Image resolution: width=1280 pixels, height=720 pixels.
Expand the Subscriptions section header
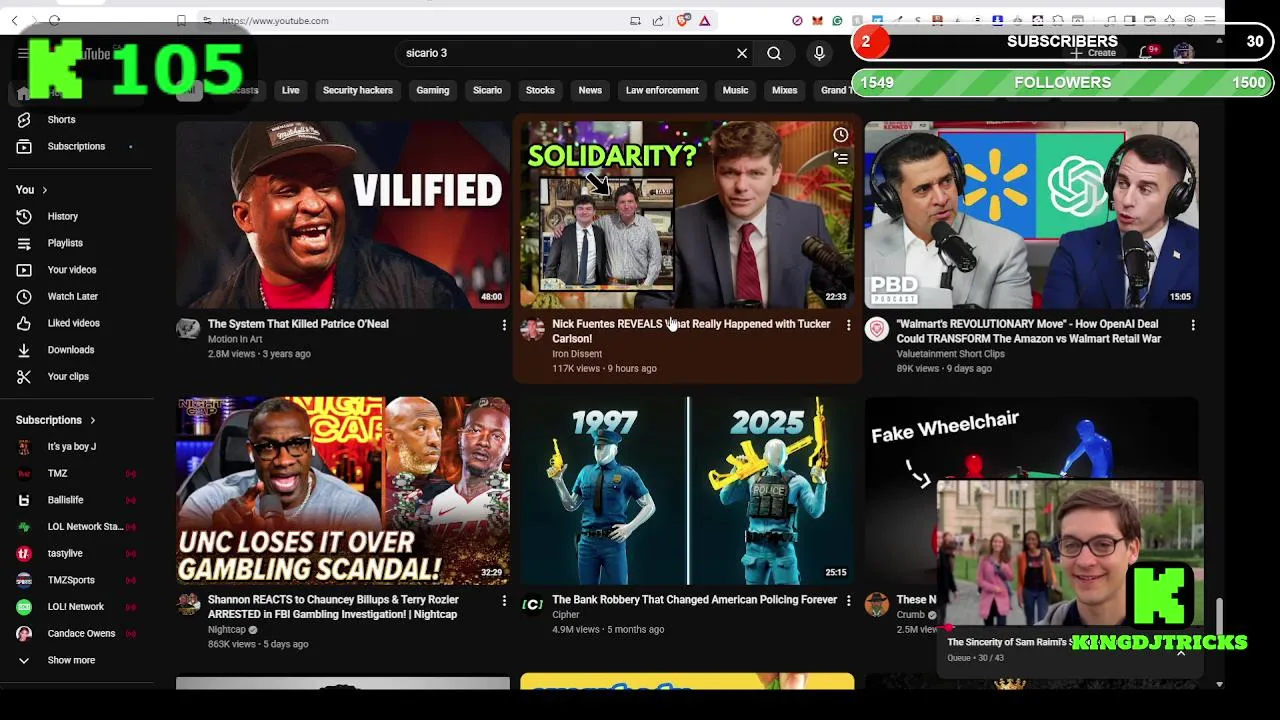[x=56, y=420]
